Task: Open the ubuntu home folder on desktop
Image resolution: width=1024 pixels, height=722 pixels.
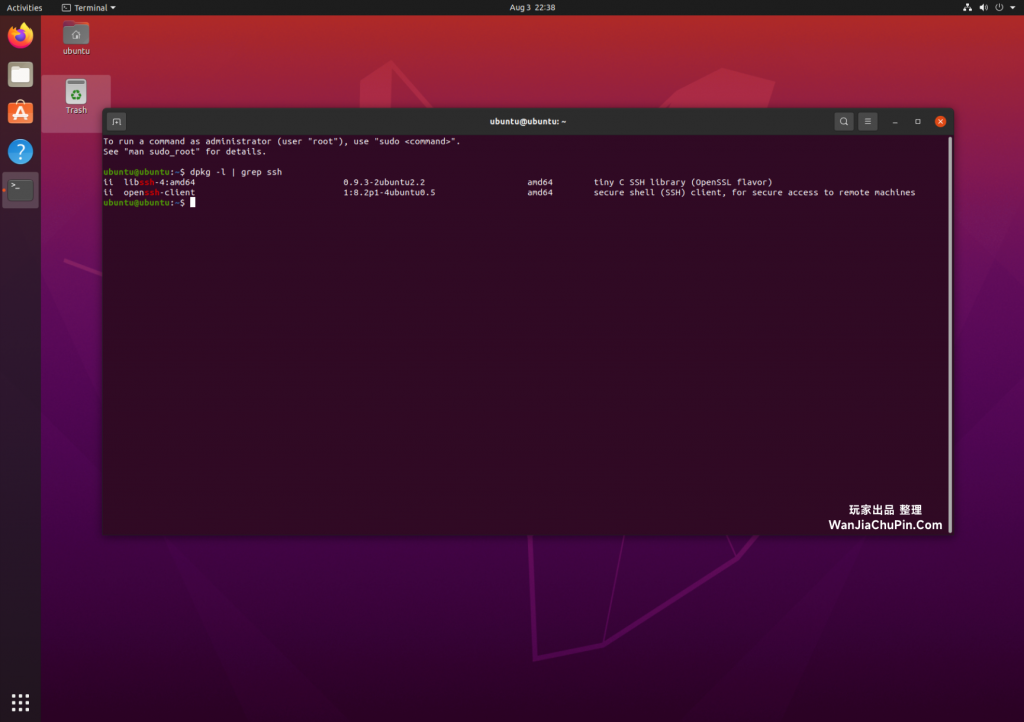Action: (76, 38)
